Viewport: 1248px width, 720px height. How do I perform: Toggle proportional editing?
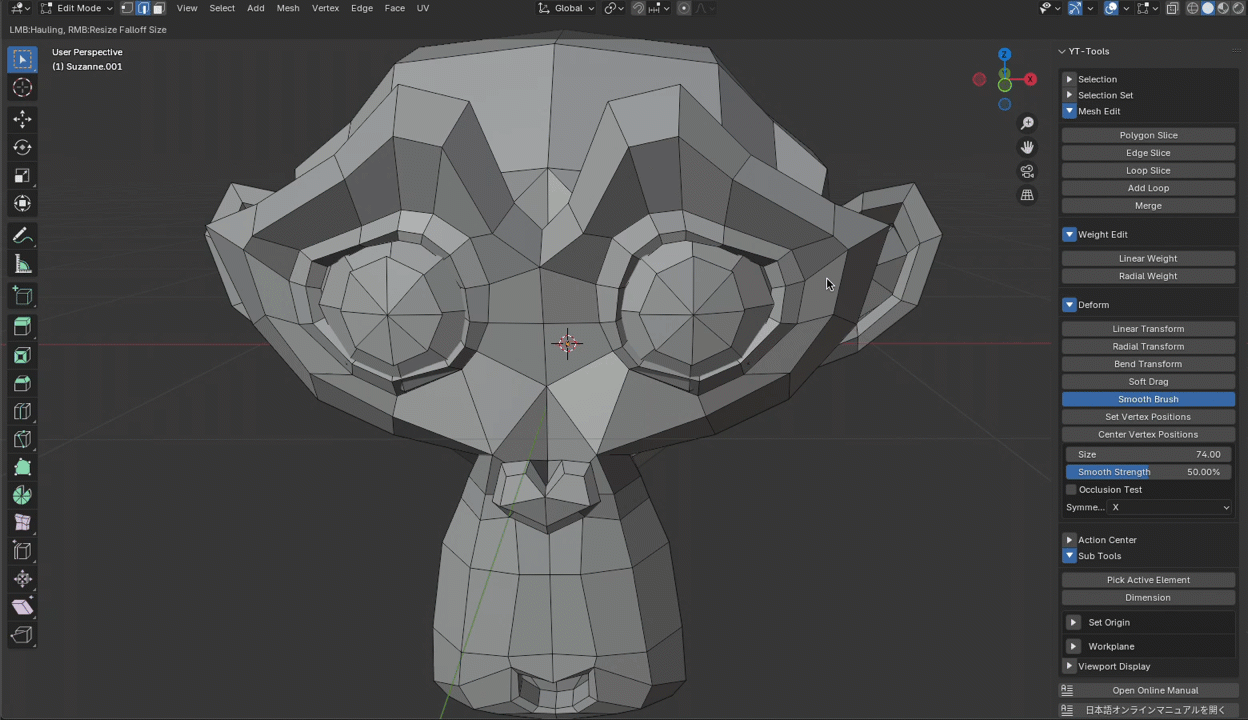pyautogui.click(x=684, y=8)
